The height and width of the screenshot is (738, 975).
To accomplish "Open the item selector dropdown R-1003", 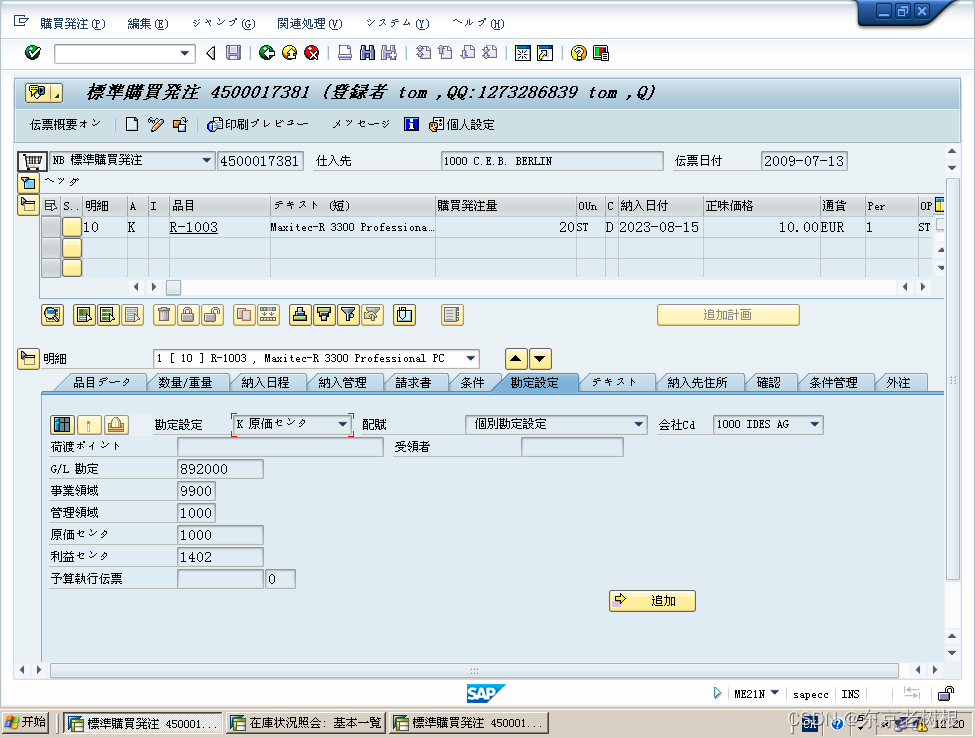I will tap(471, 358).
